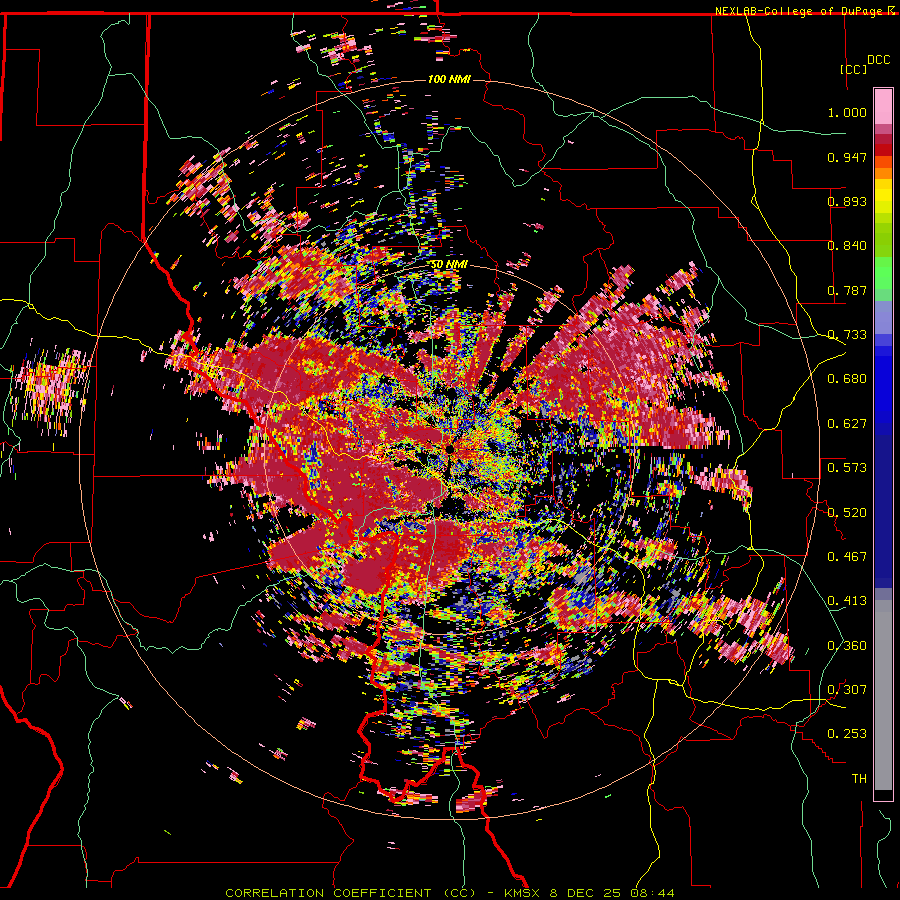The height and width of the screenshot is (900, 900).
Task: Click the 0.627 legend value
Action: tap(847, 424)
